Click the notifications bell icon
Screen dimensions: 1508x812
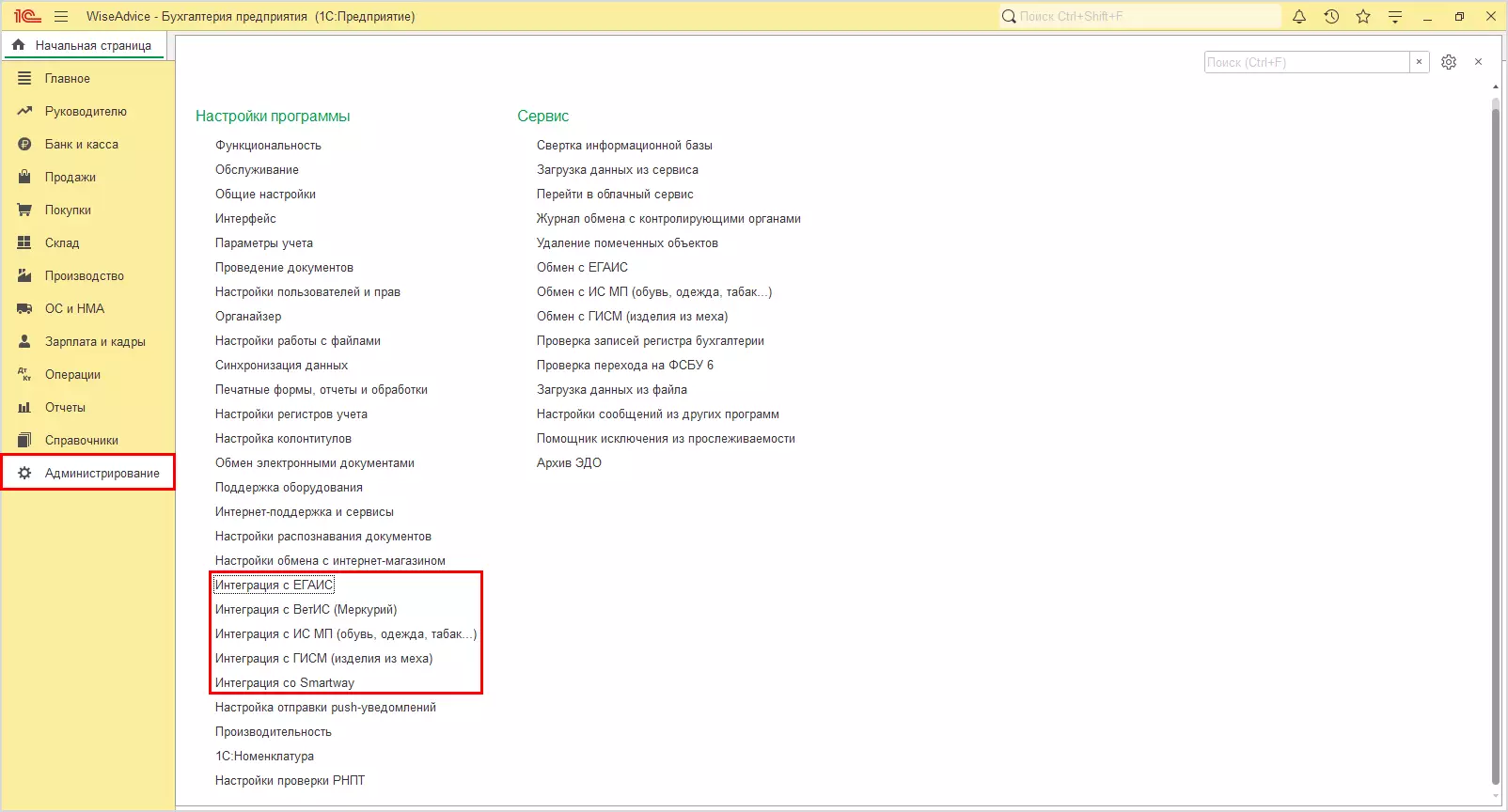1299,17
